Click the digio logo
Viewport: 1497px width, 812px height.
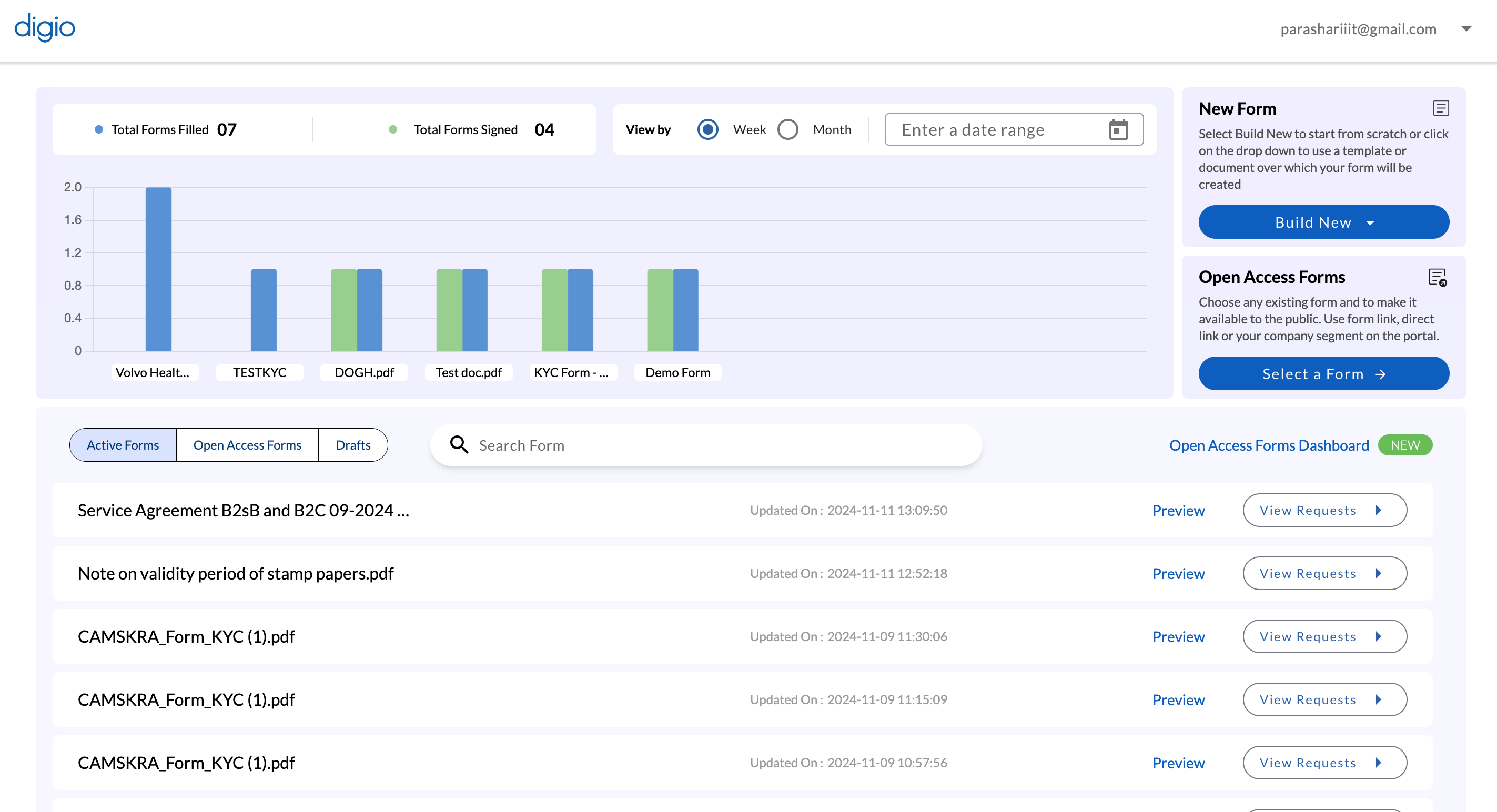point(44,27)
